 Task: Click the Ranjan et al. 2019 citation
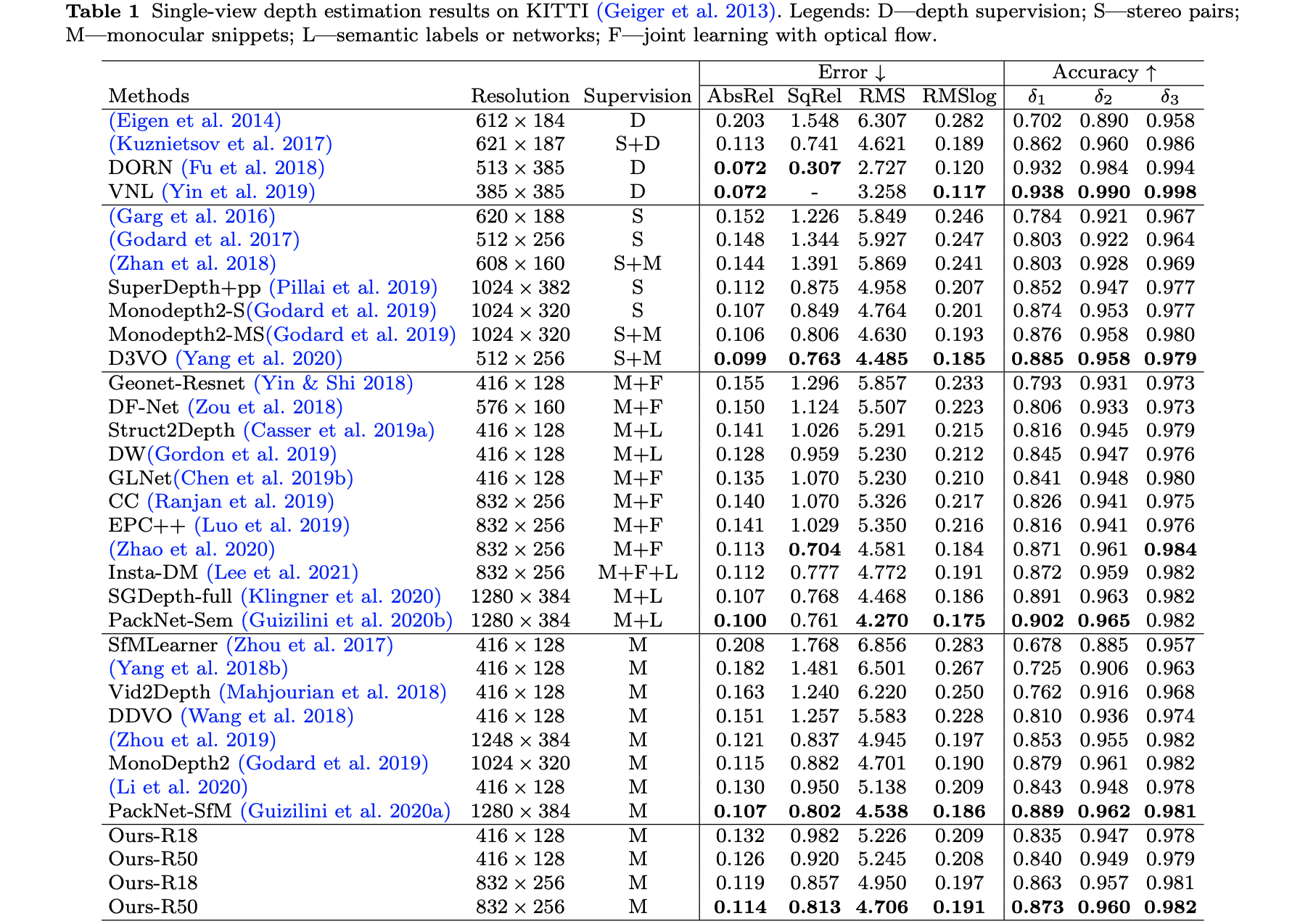pos(241,502)
